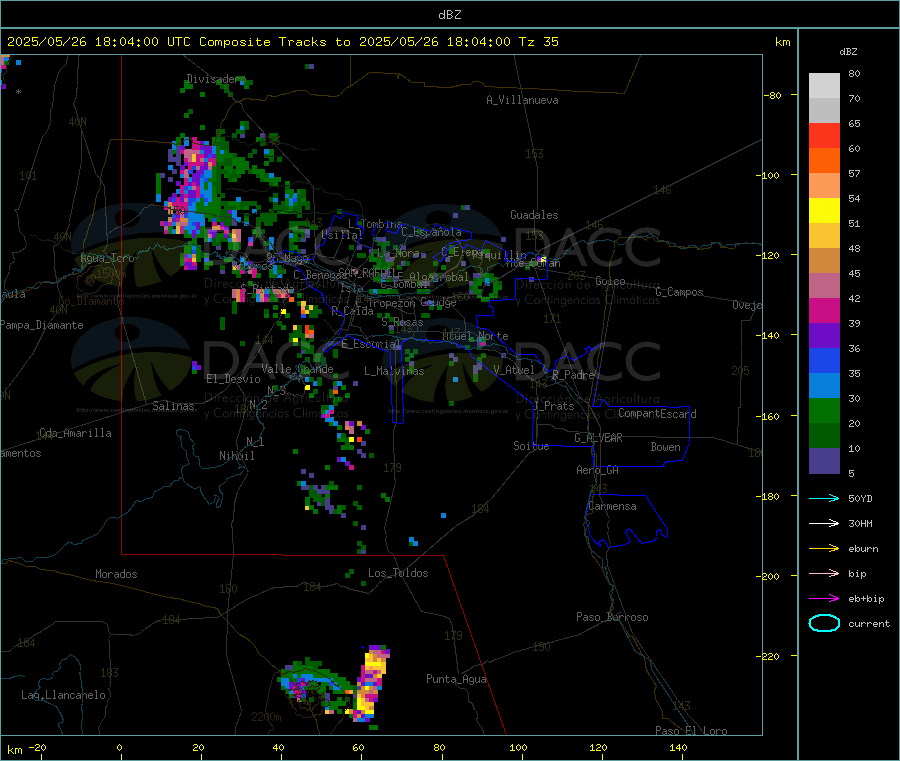Screen dimensions: 900x761
Task: Click the G_Campos map label
Action: click(x=679, y=292)
